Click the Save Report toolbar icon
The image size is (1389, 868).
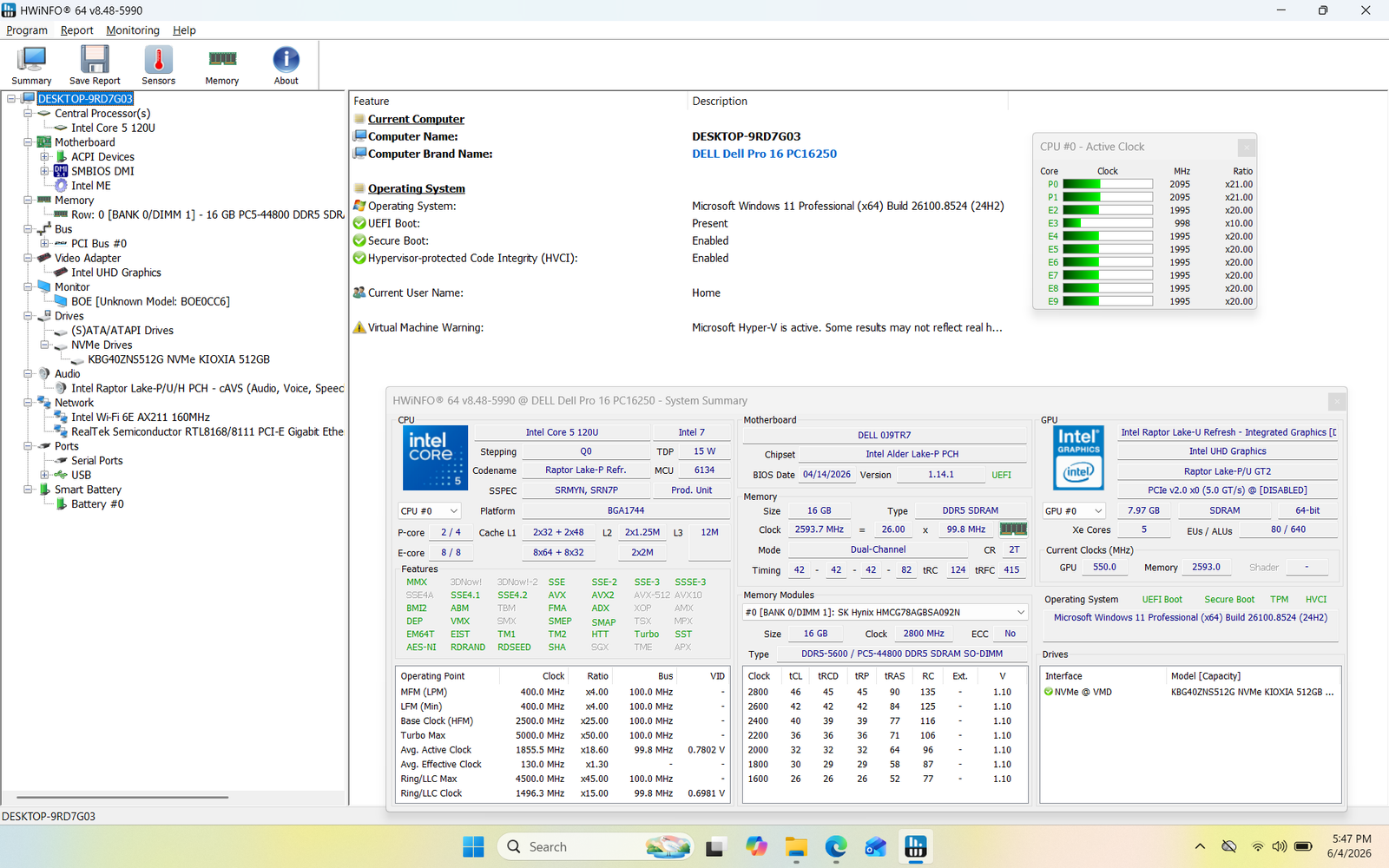pyautogui.click(x=95, y=65)
